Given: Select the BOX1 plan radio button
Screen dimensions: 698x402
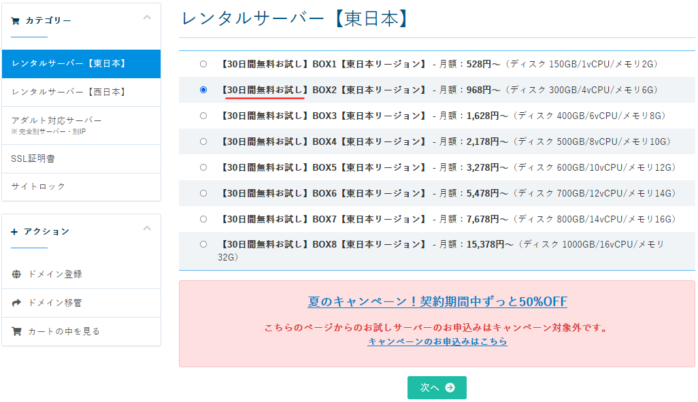Looking at the screenshot, I should coord(204,64).
